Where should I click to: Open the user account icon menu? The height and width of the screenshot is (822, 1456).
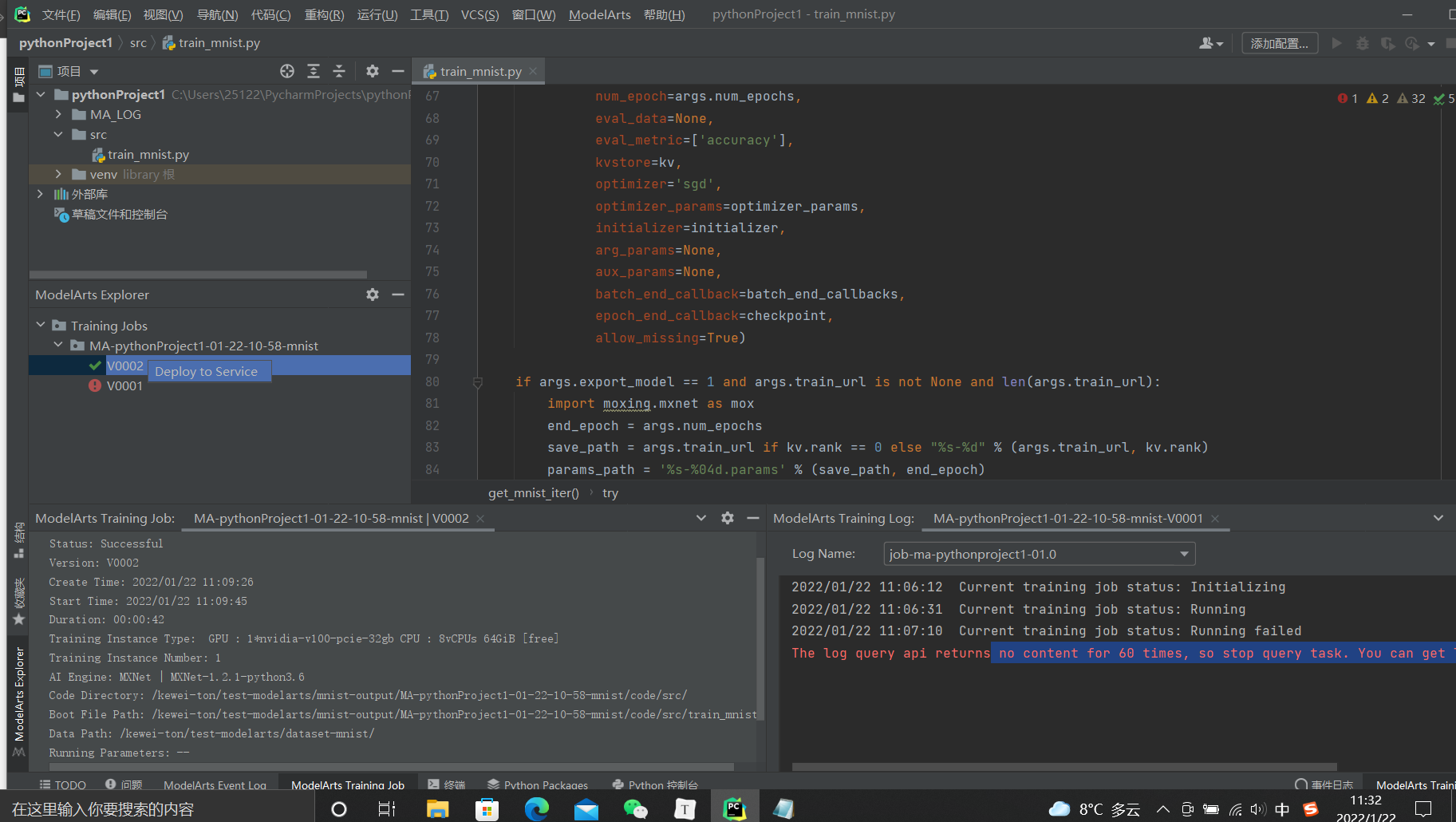coord(1210,43)
